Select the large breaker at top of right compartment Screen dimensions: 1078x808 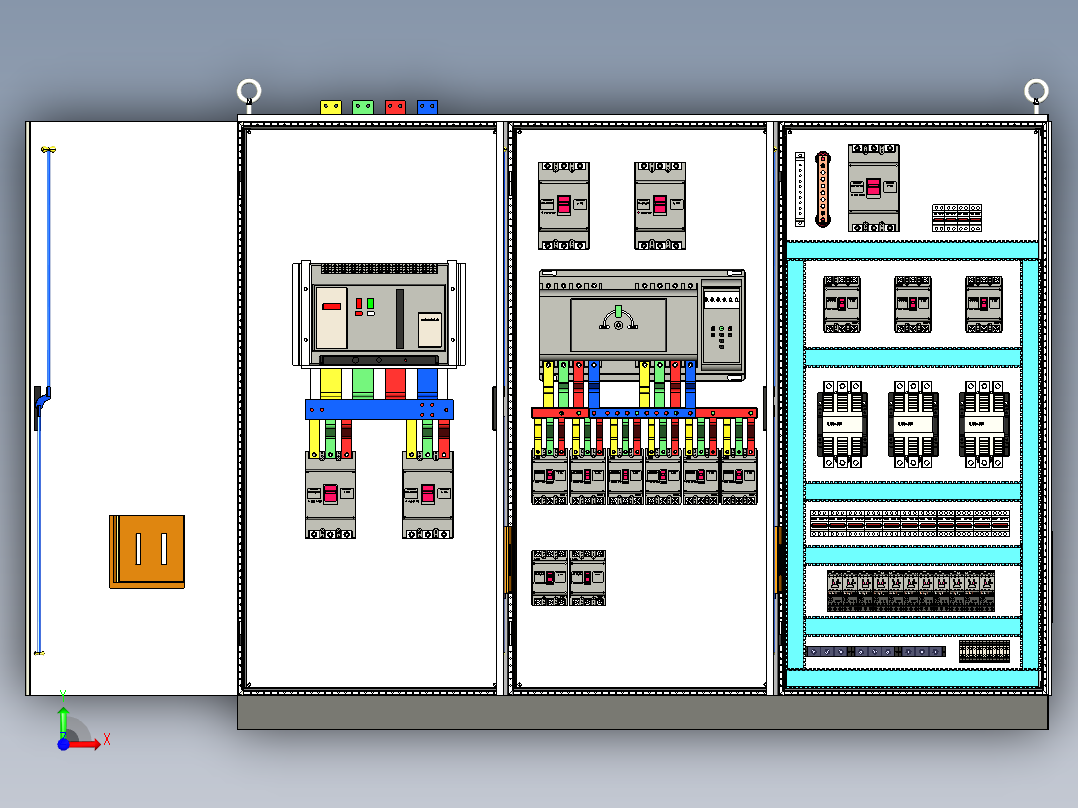click(x=874, y=188)
